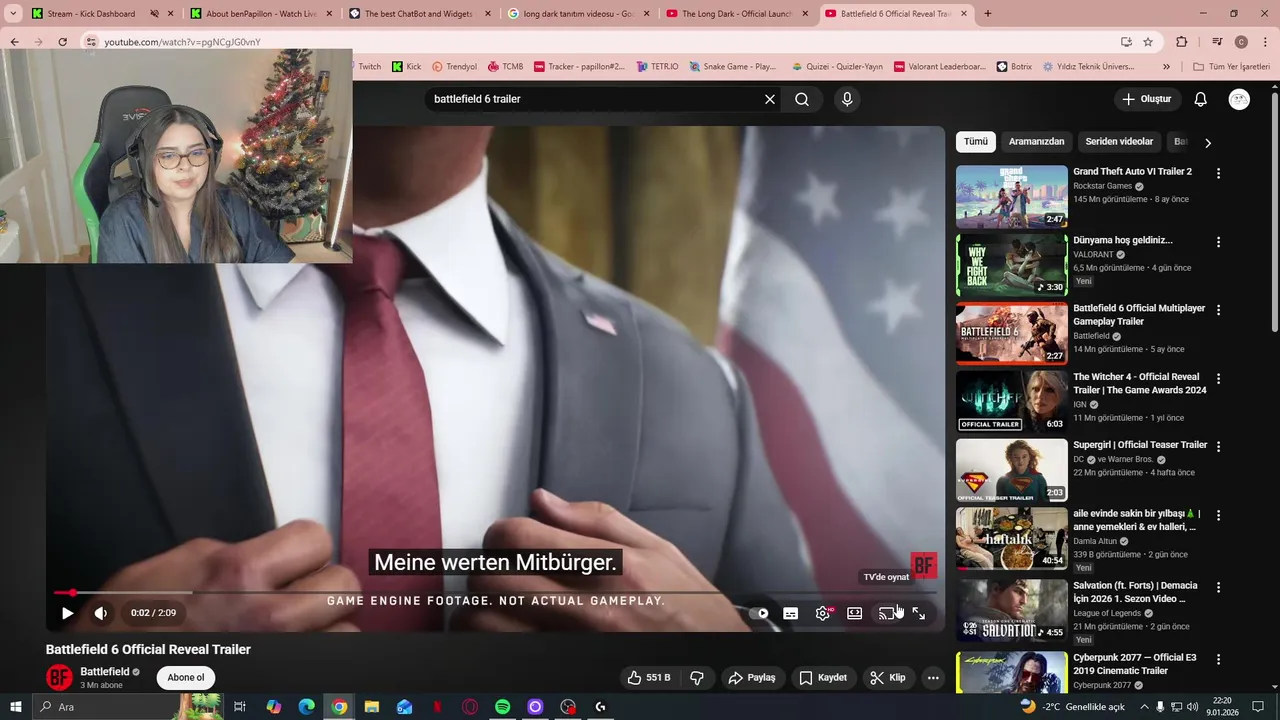Select the Aramanızdan filter chip
1280x720 pixels.
1036,142
